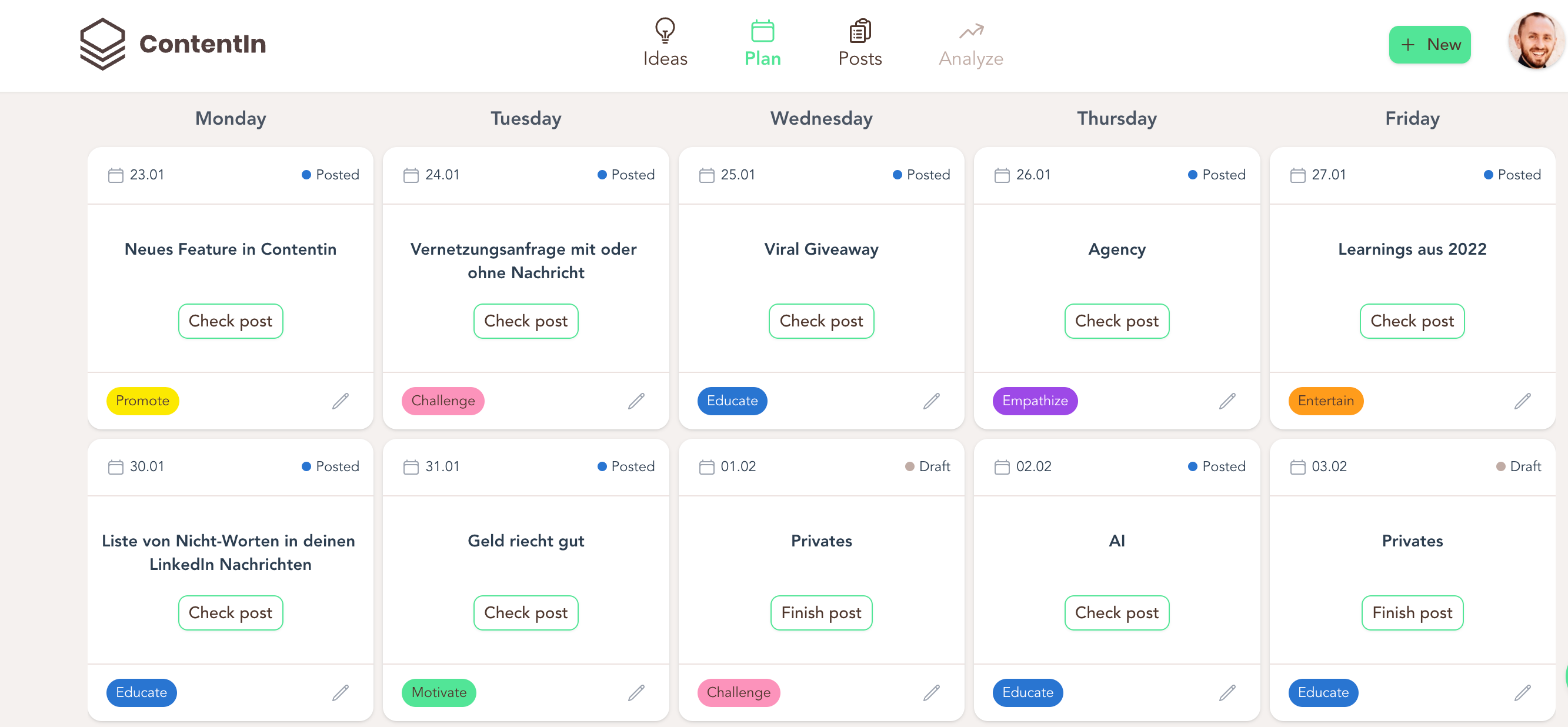This screenshot has width=1568, height=727.
Task: Click edit pencil on Learnings aus 2022
Action: click(x=1522, y=401)
